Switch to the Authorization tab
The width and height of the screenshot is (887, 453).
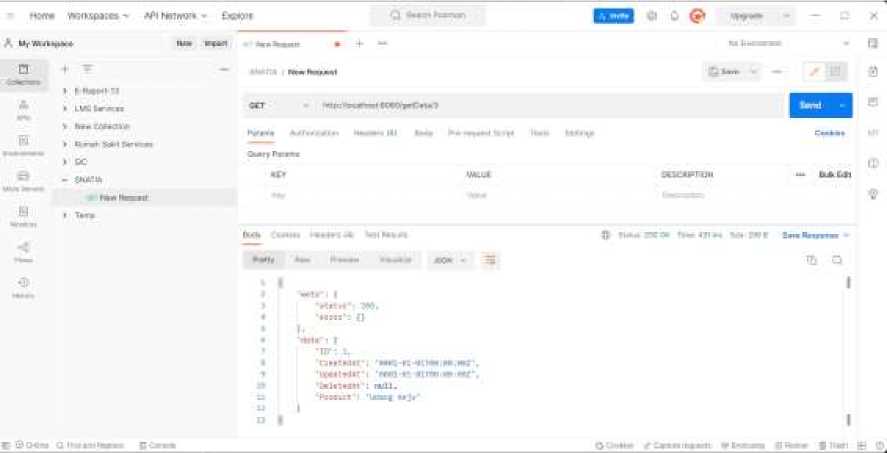coord(314,133)
